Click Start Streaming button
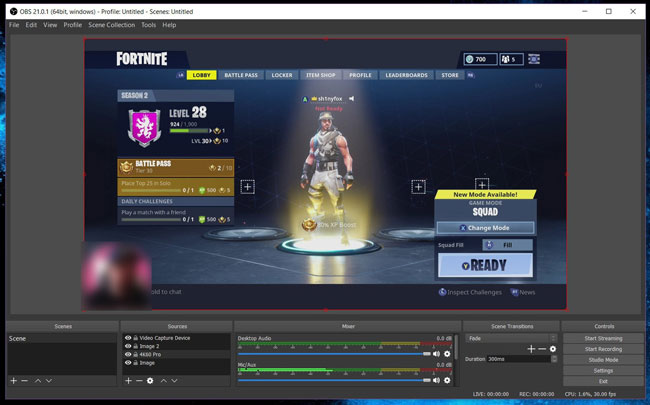Viewport: 650px width, 405px height. [x=603, y=338]
